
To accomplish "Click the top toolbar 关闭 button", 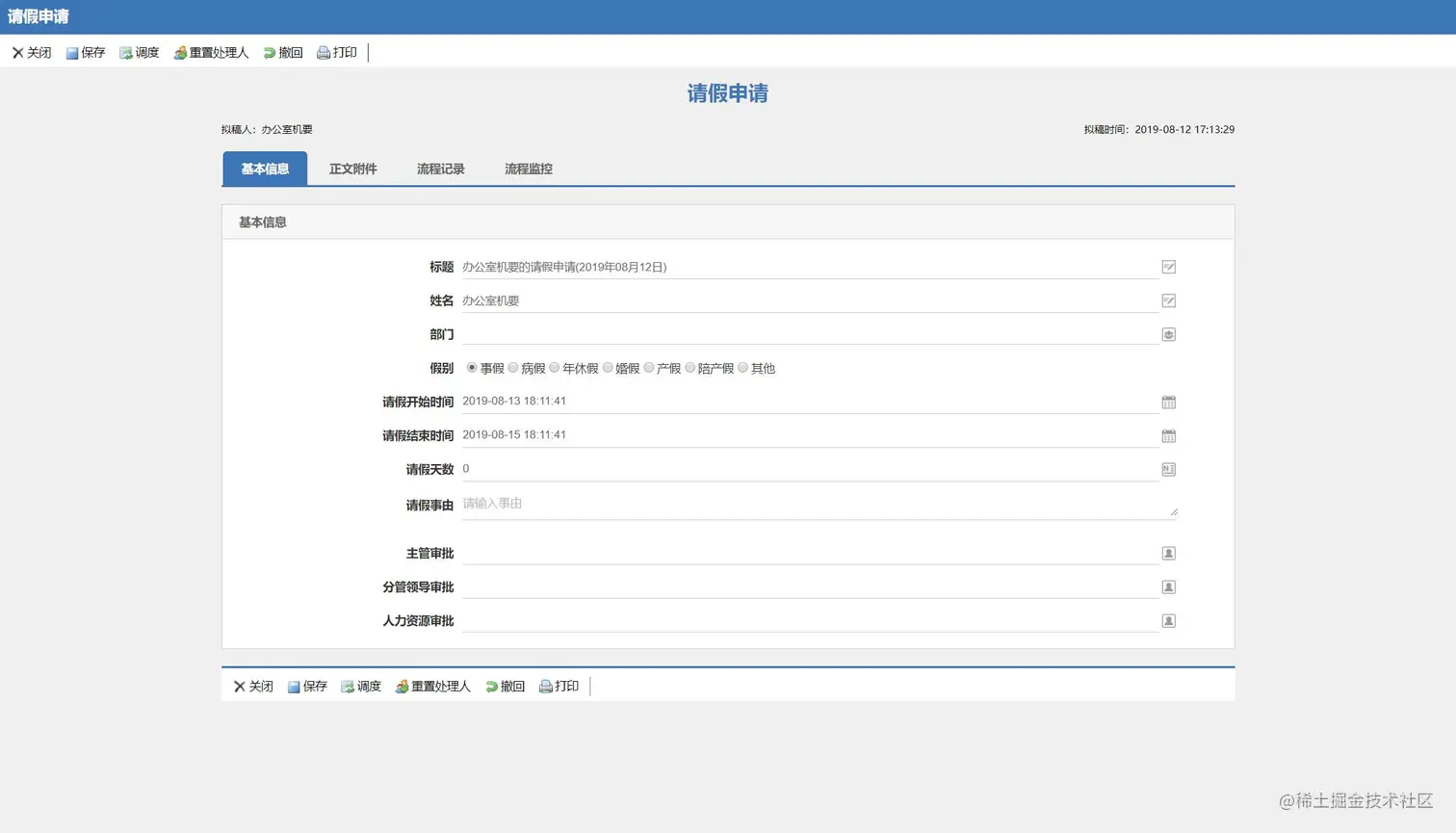I will 32,53.
